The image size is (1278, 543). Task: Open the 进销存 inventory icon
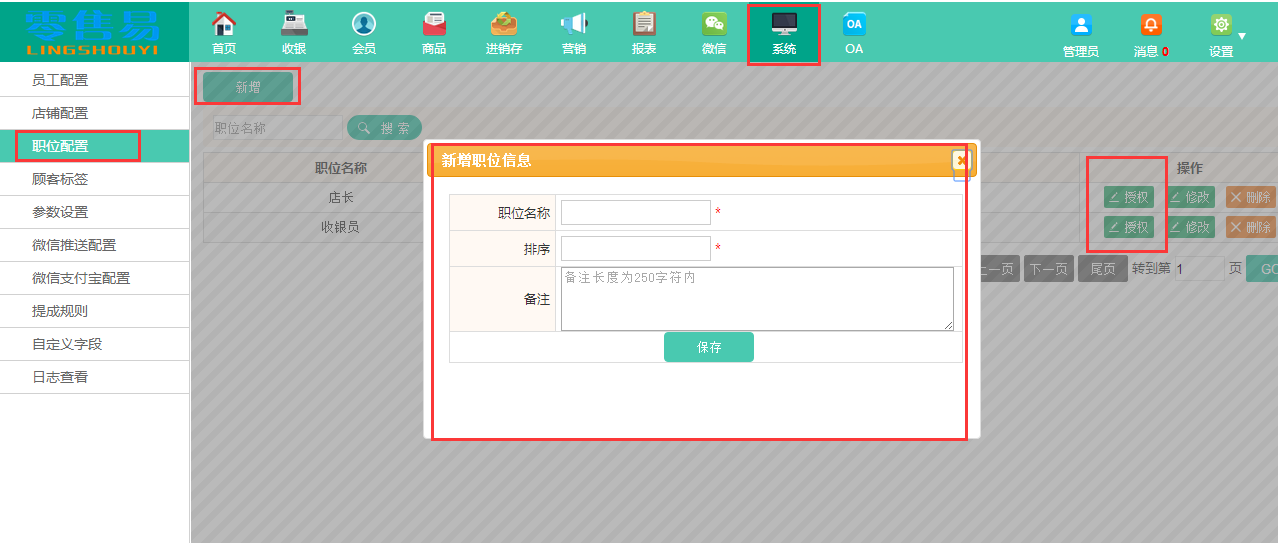tap(504, 24)
